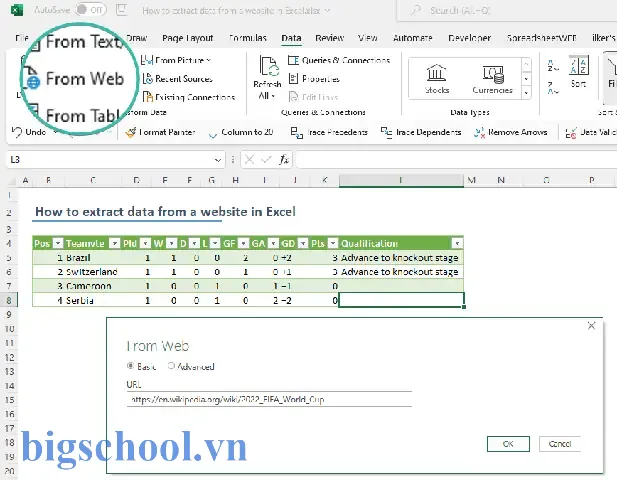617x480 pixels.
Task: Click the Serbia cell
Action: (92, 300)
